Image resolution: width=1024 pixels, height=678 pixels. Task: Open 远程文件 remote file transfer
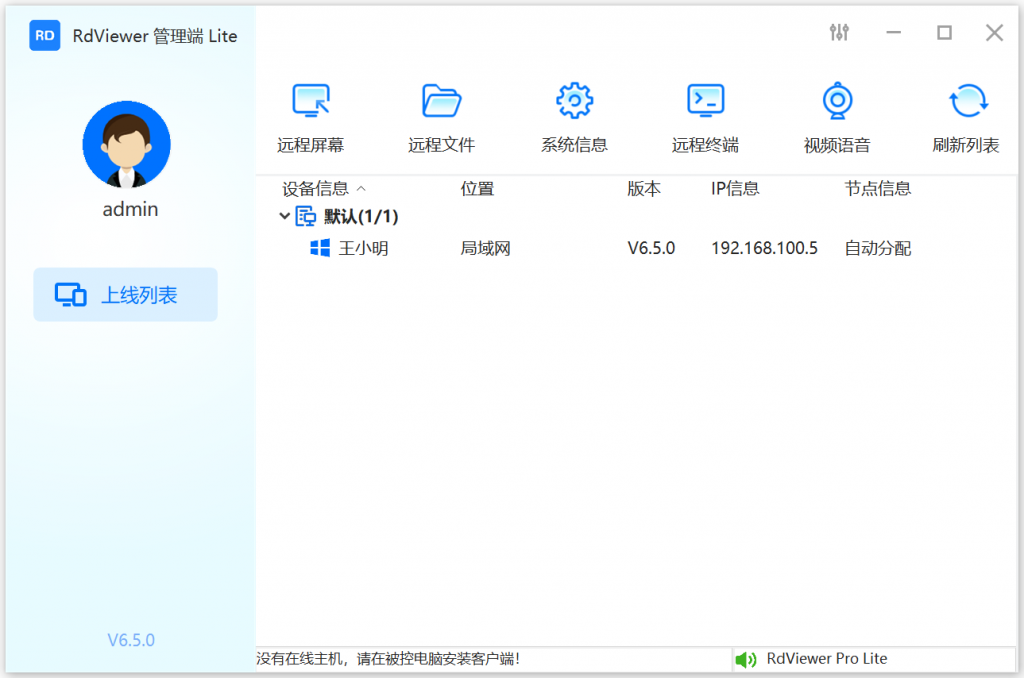tap(442, 115)
